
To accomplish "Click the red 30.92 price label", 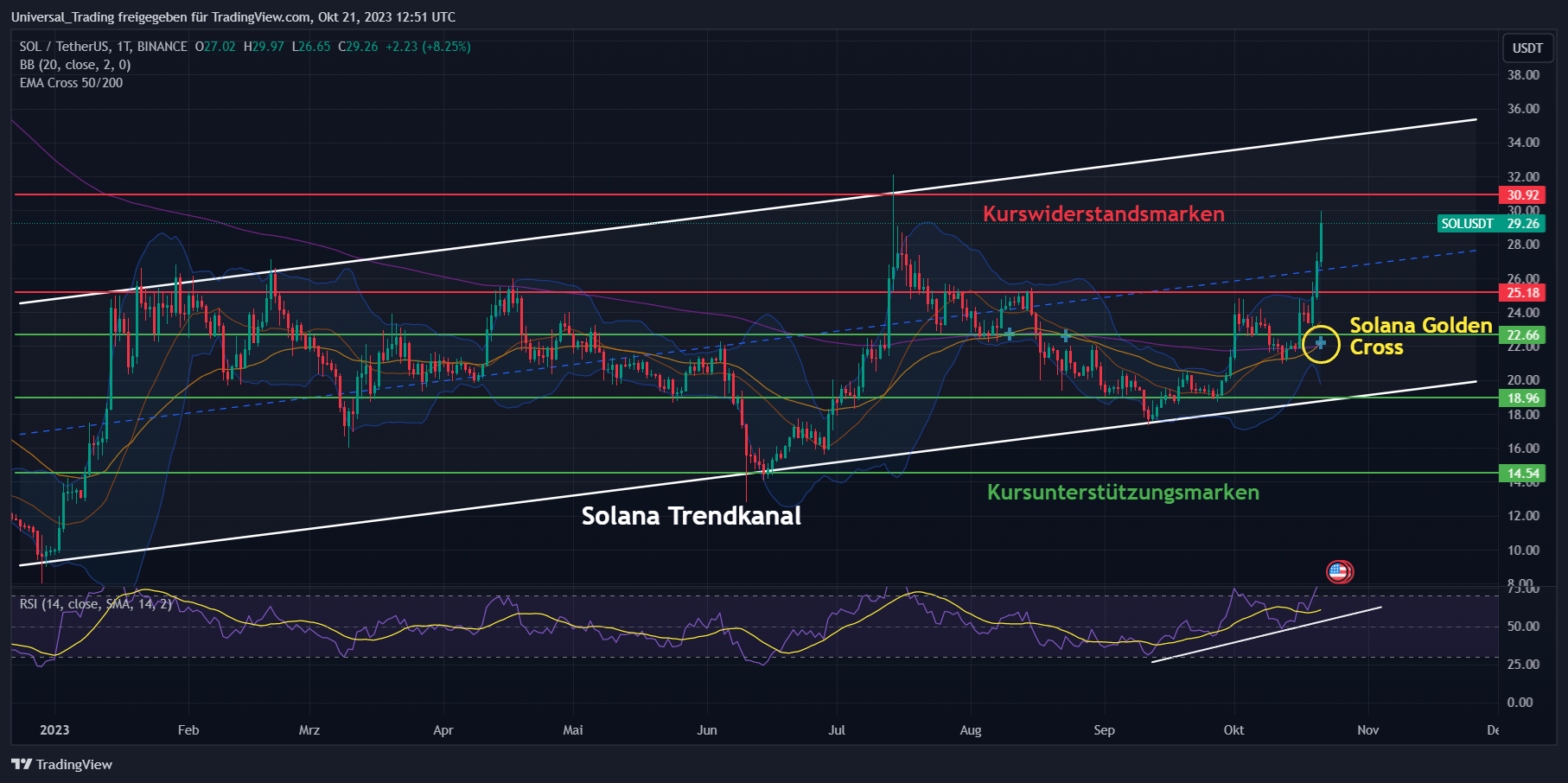I will (x=1523, y=195).
